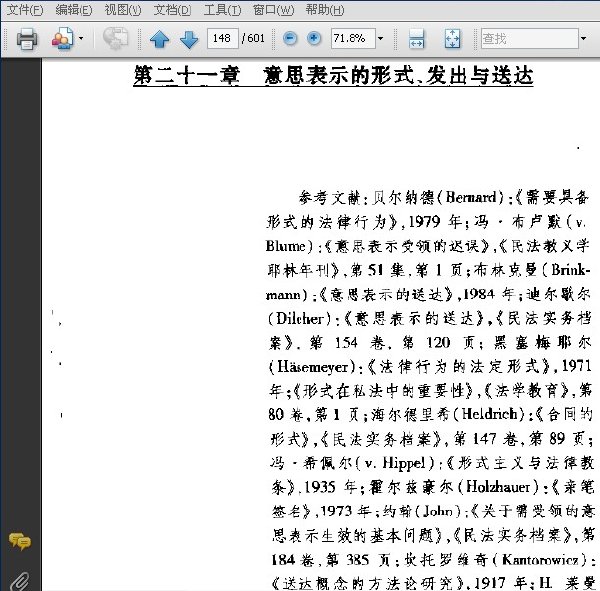Select the fit full page icon
Screen dimensions: 600x591
[452, 39]
